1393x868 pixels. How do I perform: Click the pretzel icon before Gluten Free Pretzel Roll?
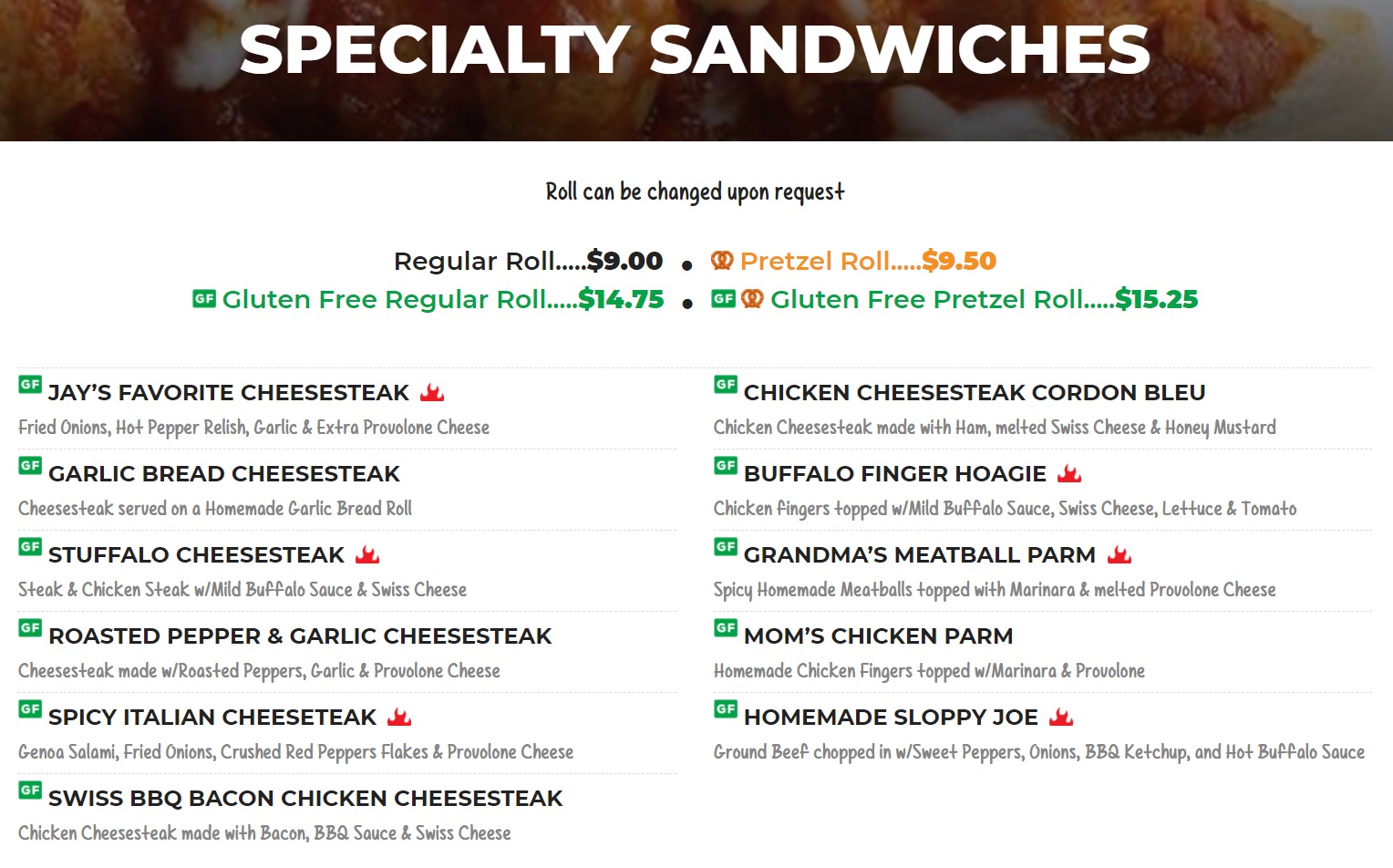[752, 299]
